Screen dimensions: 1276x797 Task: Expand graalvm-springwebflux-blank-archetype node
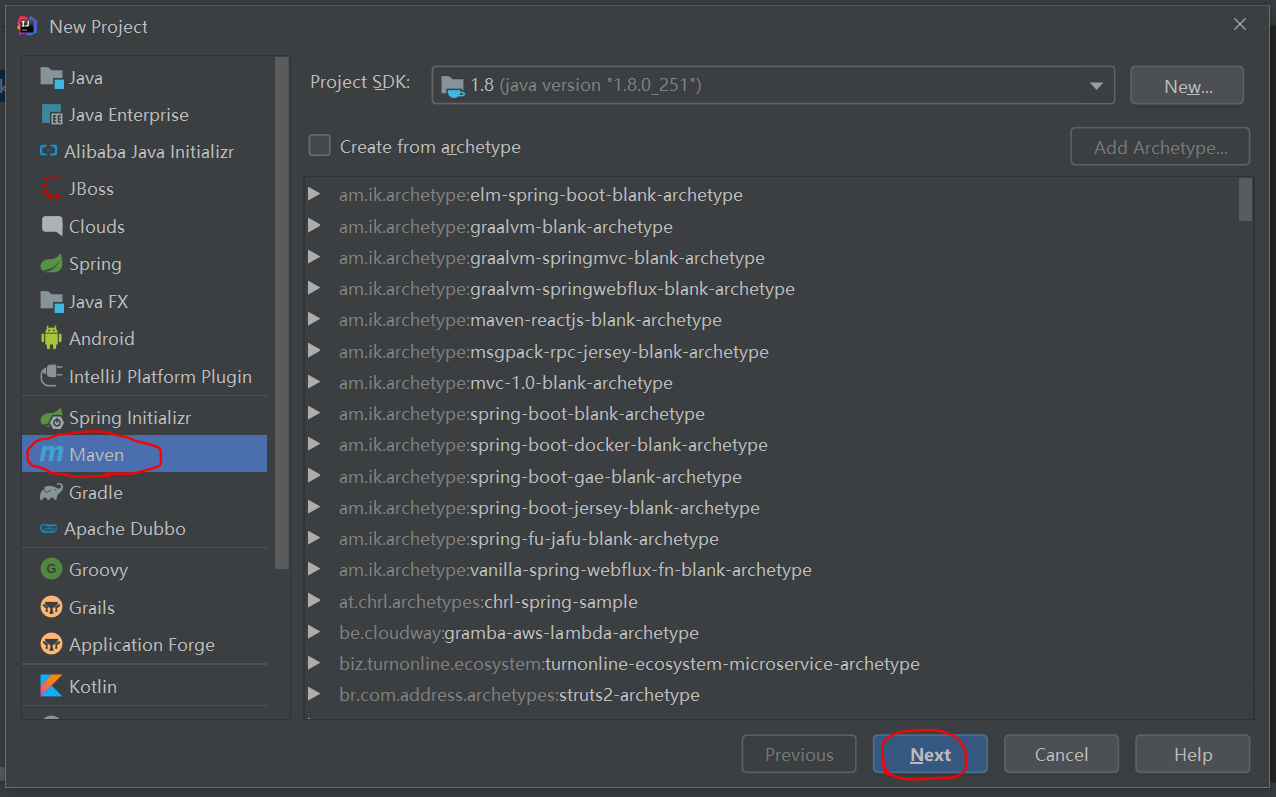click(x=314, y=288)
